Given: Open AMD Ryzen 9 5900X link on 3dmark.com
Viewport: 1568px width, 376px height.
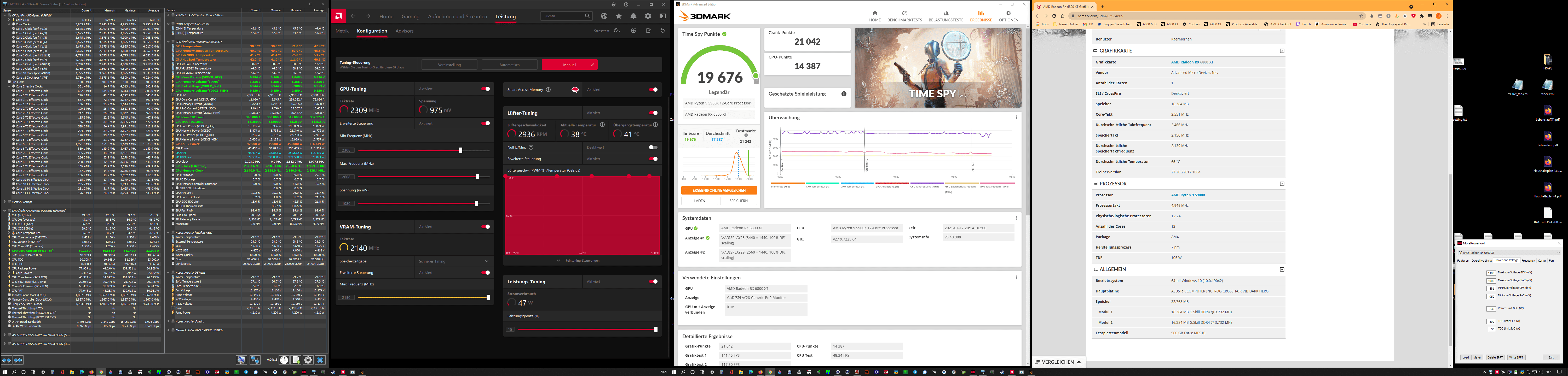Looking at the screenshot, I should point(1188,195).
